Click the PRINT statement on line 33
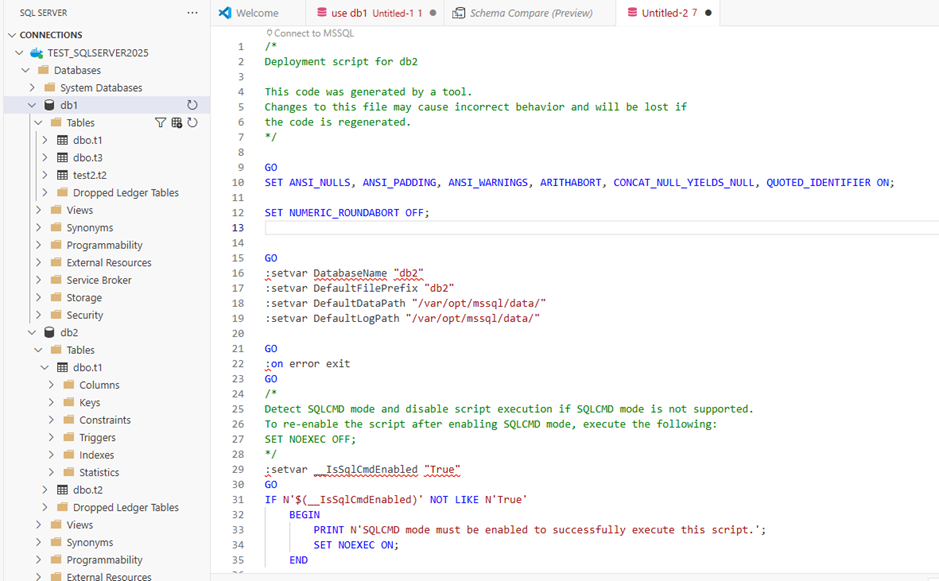Viewport: 939px width, 581px height. coord(540,529)
